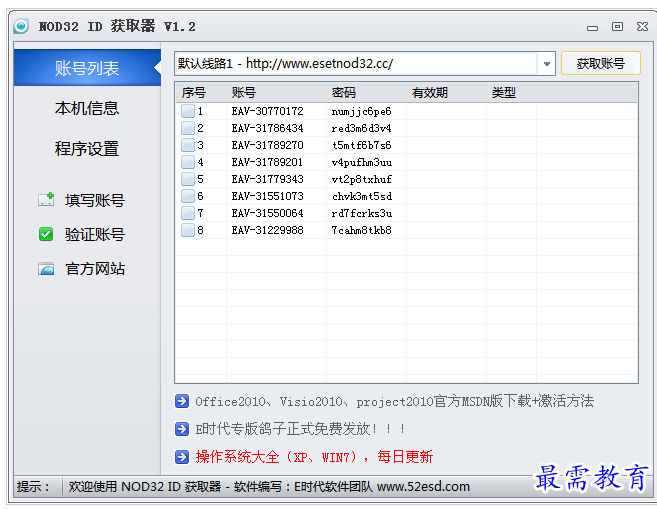Click password numjjc6pe6
The image size is (657, 509).
pyautogui.click(x=362, y=111)
